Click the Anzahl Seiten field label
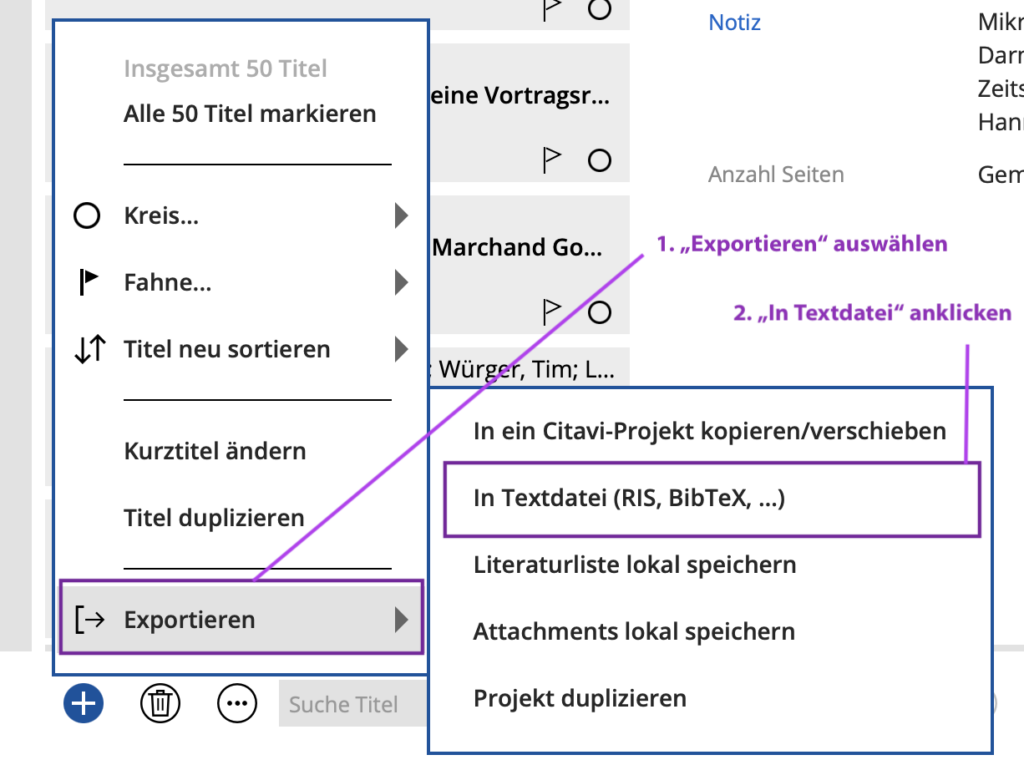Screen dimensions: 1024x765 (x=776, y=174)
